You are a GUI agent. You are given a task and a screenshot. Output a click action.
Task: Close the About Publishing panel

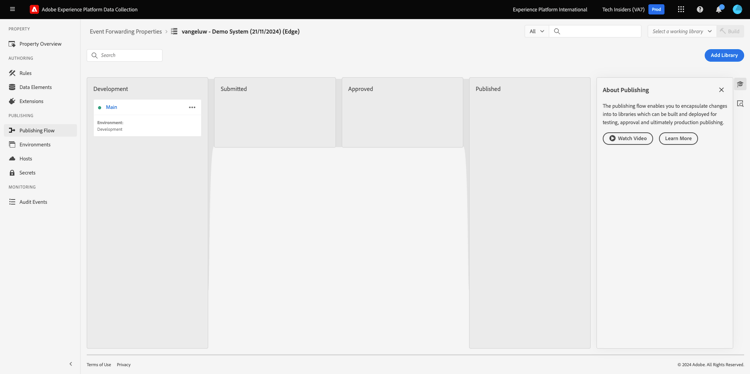(x=721, y=90)
